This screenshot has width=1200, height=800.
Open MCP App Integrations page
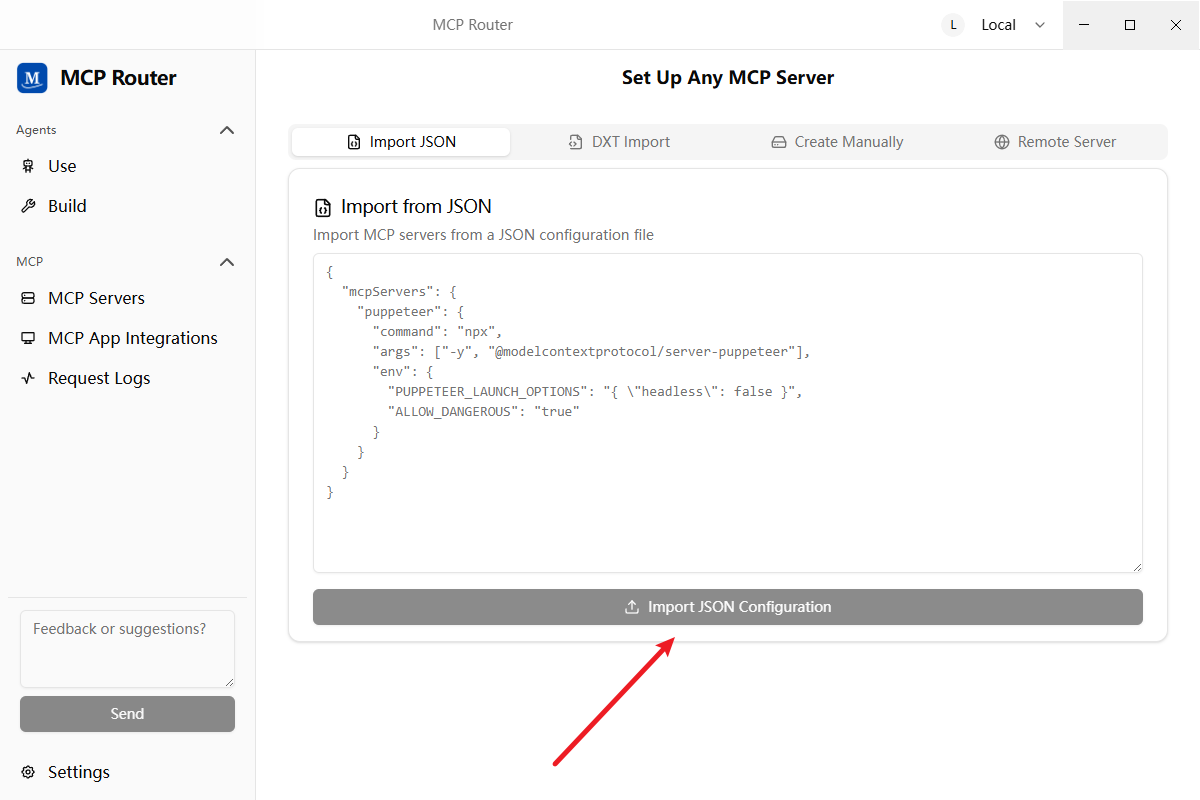[132, 338]
